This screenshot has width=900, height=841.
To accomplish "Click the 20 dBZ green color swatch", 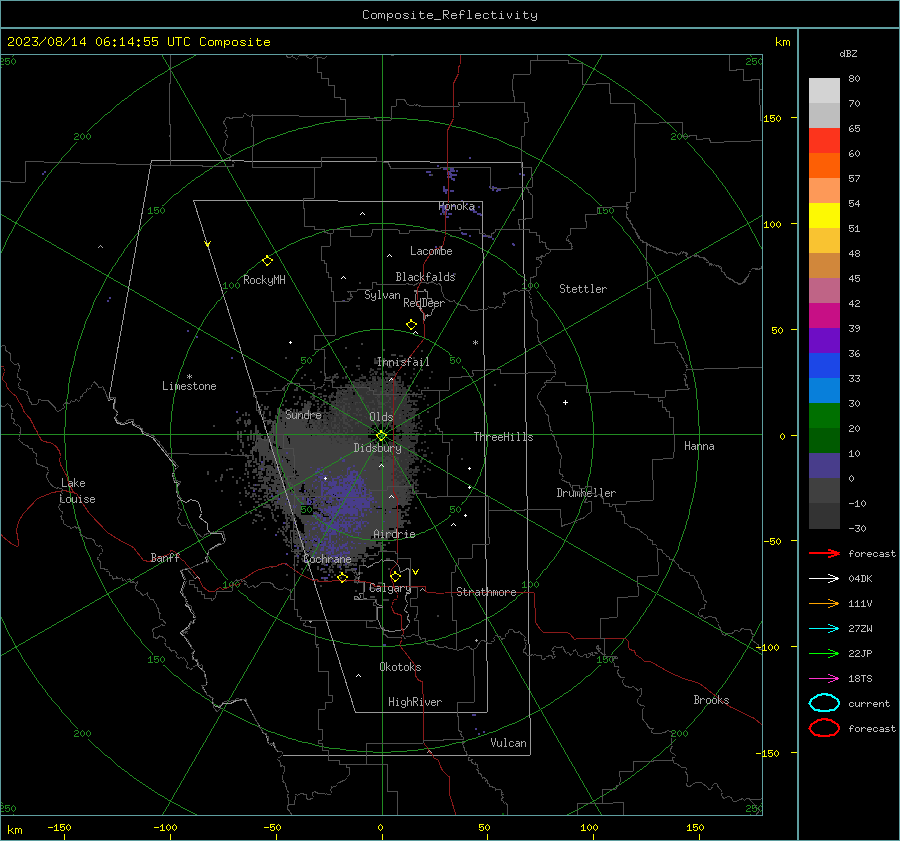I will click(x=824, y=415).
